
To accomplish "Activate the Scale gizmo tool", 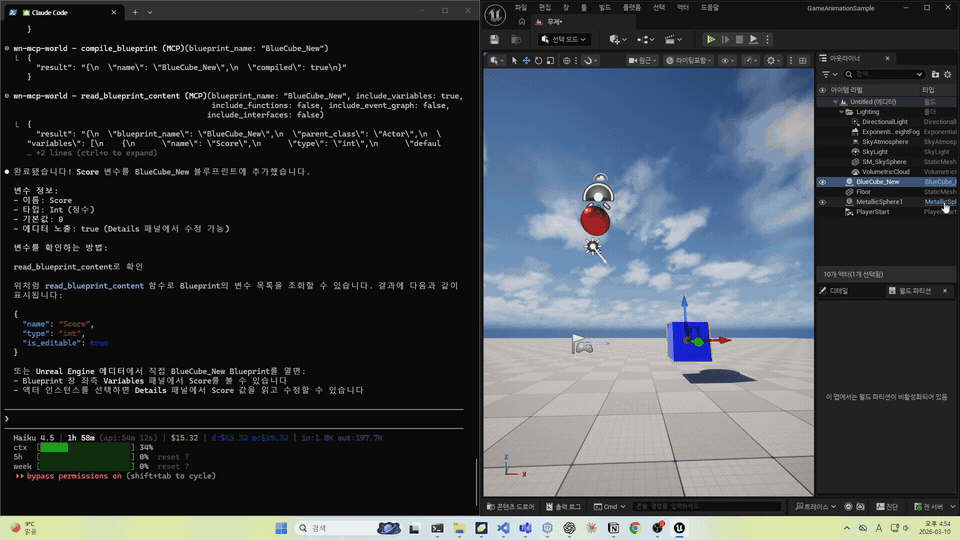I will (550, 61).
